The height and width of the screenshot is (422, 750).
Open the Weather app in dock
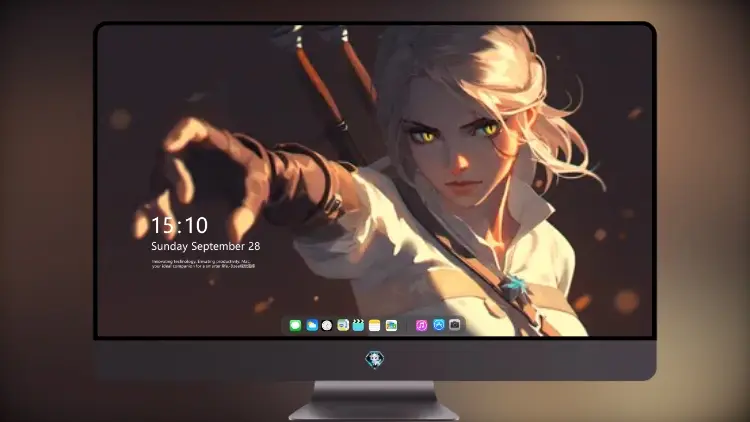click(312, 325)
